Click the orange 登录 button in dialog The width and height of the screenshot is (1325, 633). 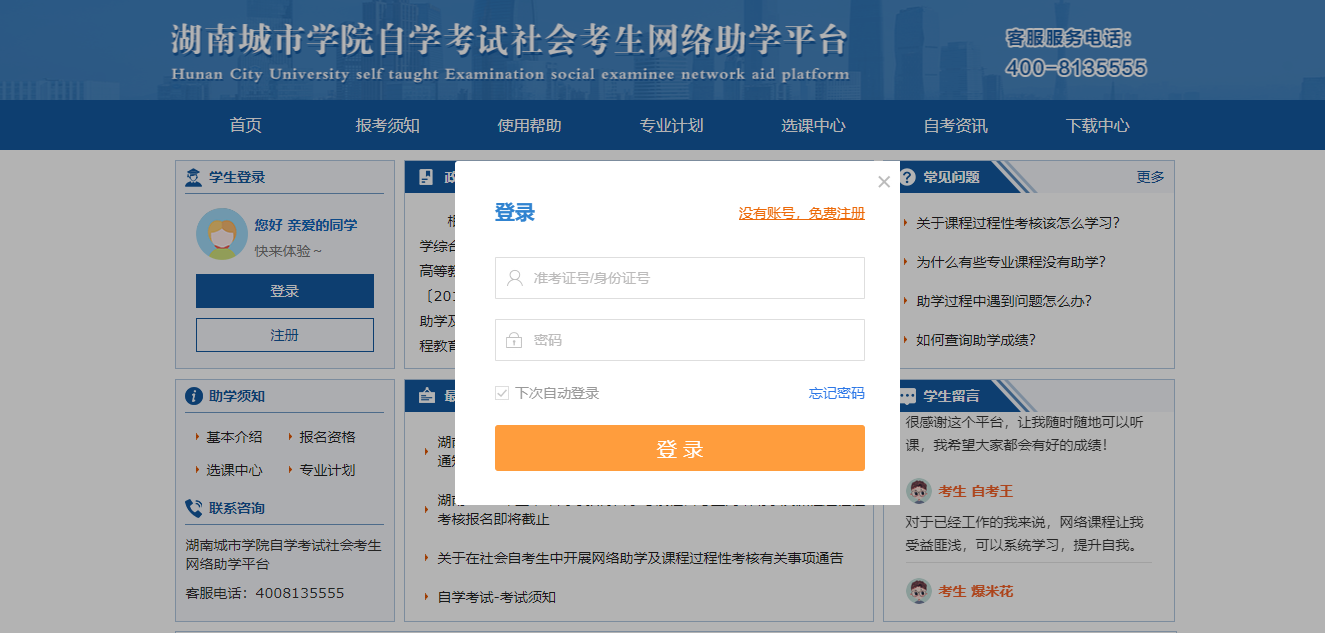tap(680, 448)
